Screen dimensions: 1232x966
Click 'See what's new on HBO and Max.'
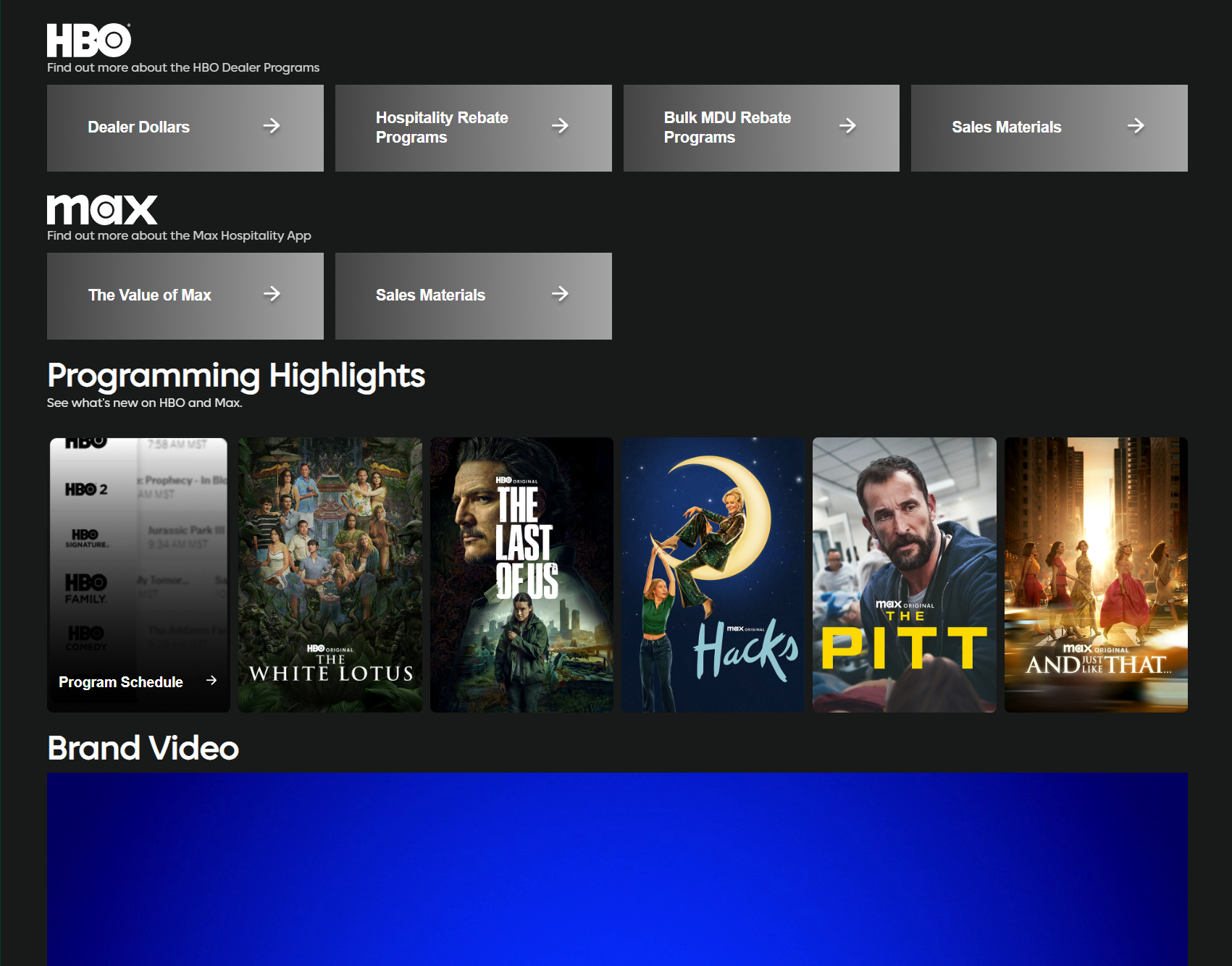(145, 403)
